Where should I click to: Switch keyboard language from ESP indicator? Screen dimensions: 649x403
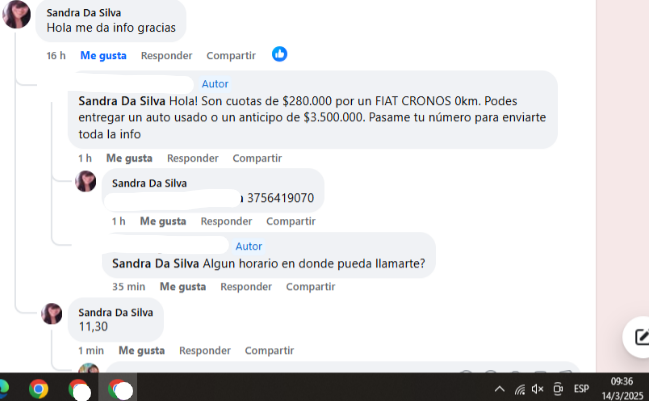pos(581,389)
